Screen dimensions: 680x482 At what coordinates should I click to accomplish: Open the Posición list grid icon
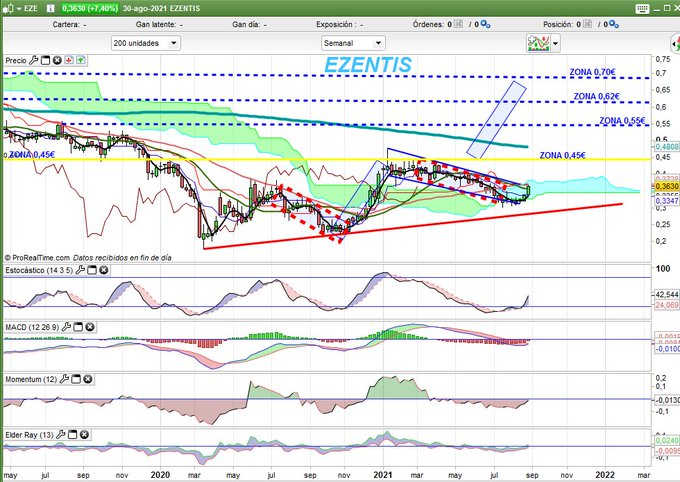point(588,24)
